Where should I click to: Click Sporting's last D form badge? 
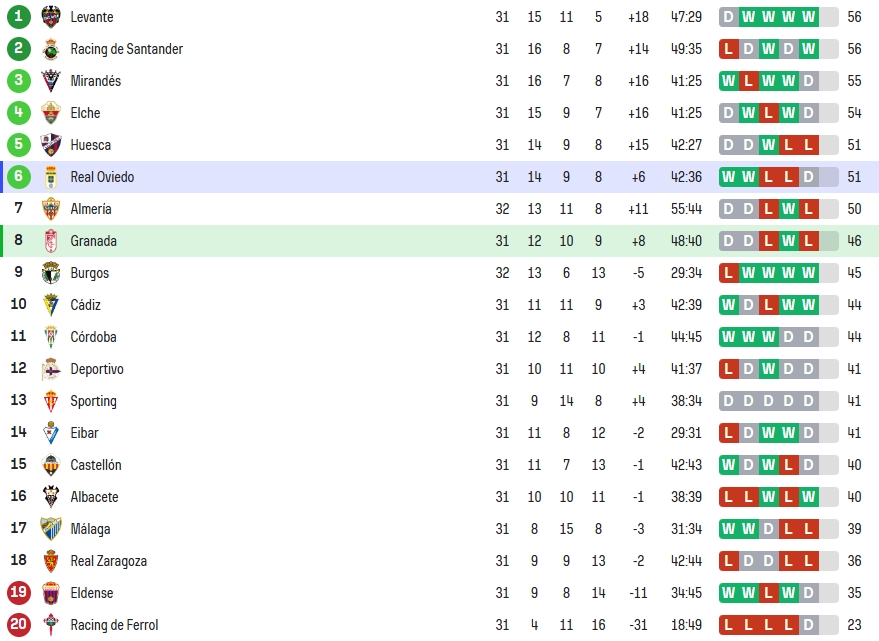(808, 400)
